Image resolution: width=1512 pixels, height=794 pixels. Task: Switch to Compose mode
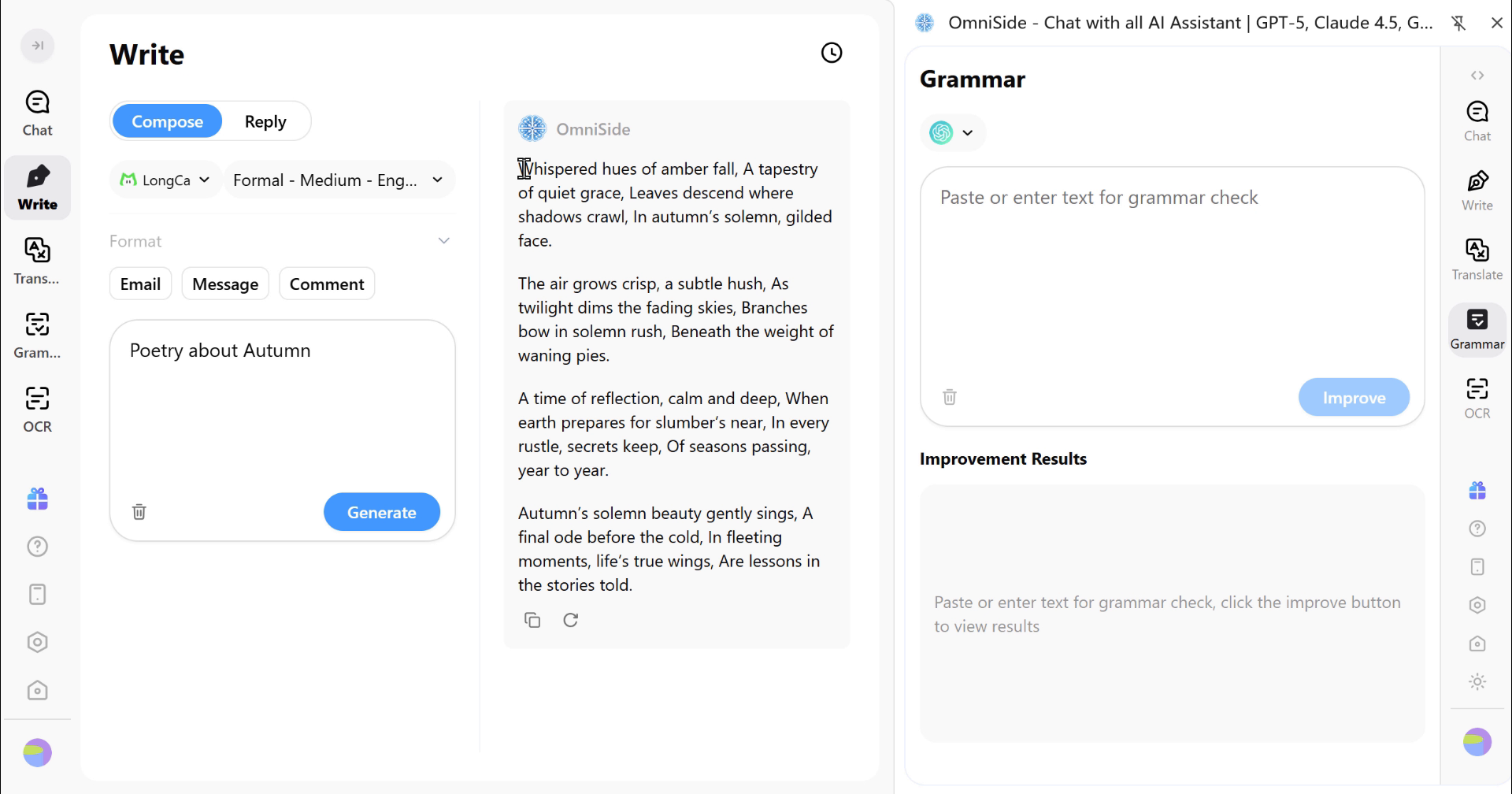coord(167,121)
